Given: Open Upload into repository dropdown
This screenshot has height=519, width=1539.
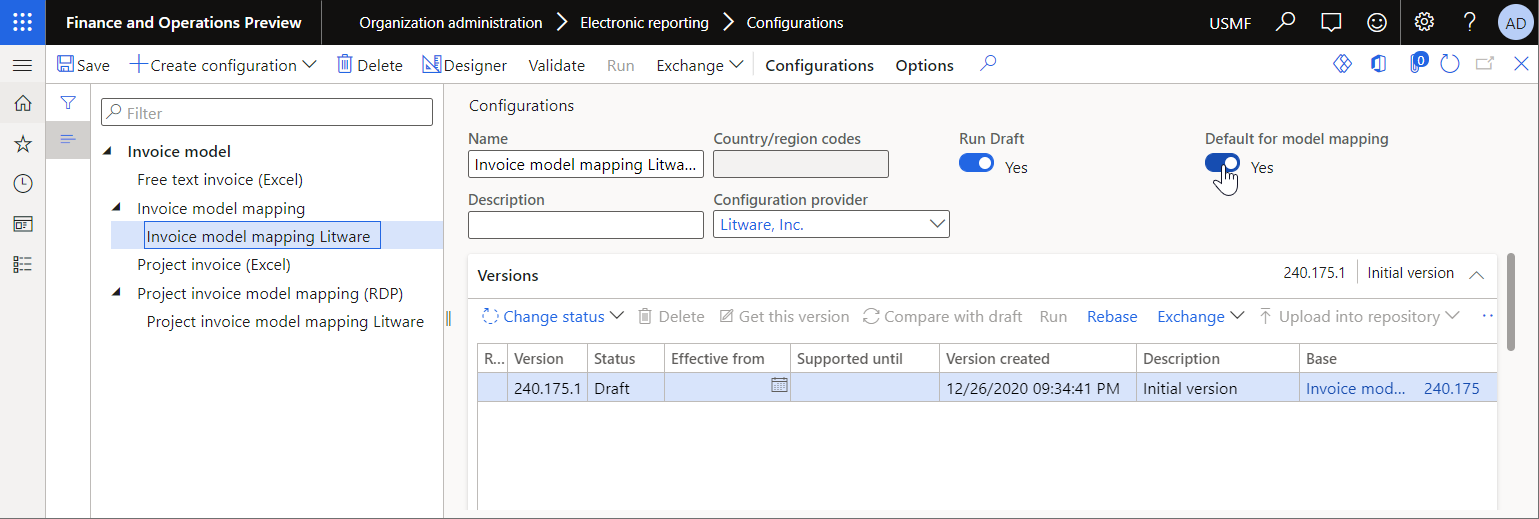Looking at the screenshot, I should pyautogui.click(x=1358, y=316).
